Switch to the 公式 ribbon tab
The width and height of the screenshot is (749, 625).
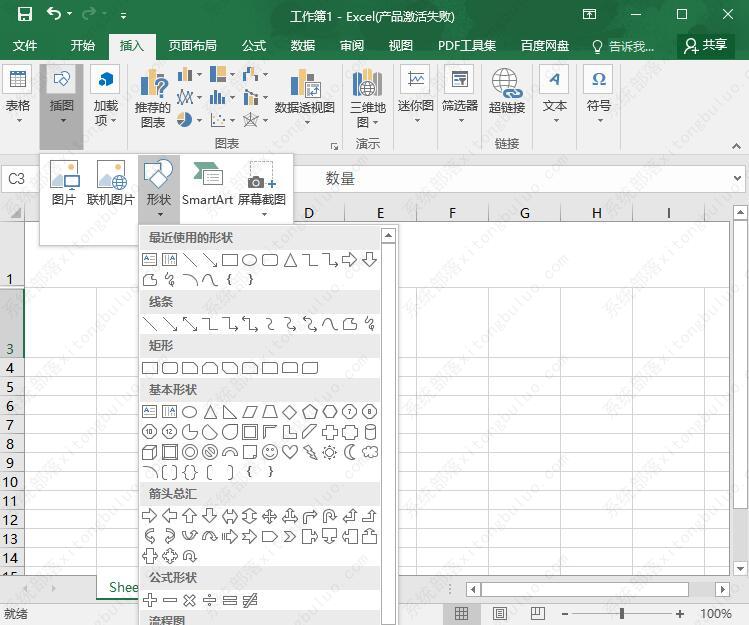pyautogui.click(x=254, y=46)
